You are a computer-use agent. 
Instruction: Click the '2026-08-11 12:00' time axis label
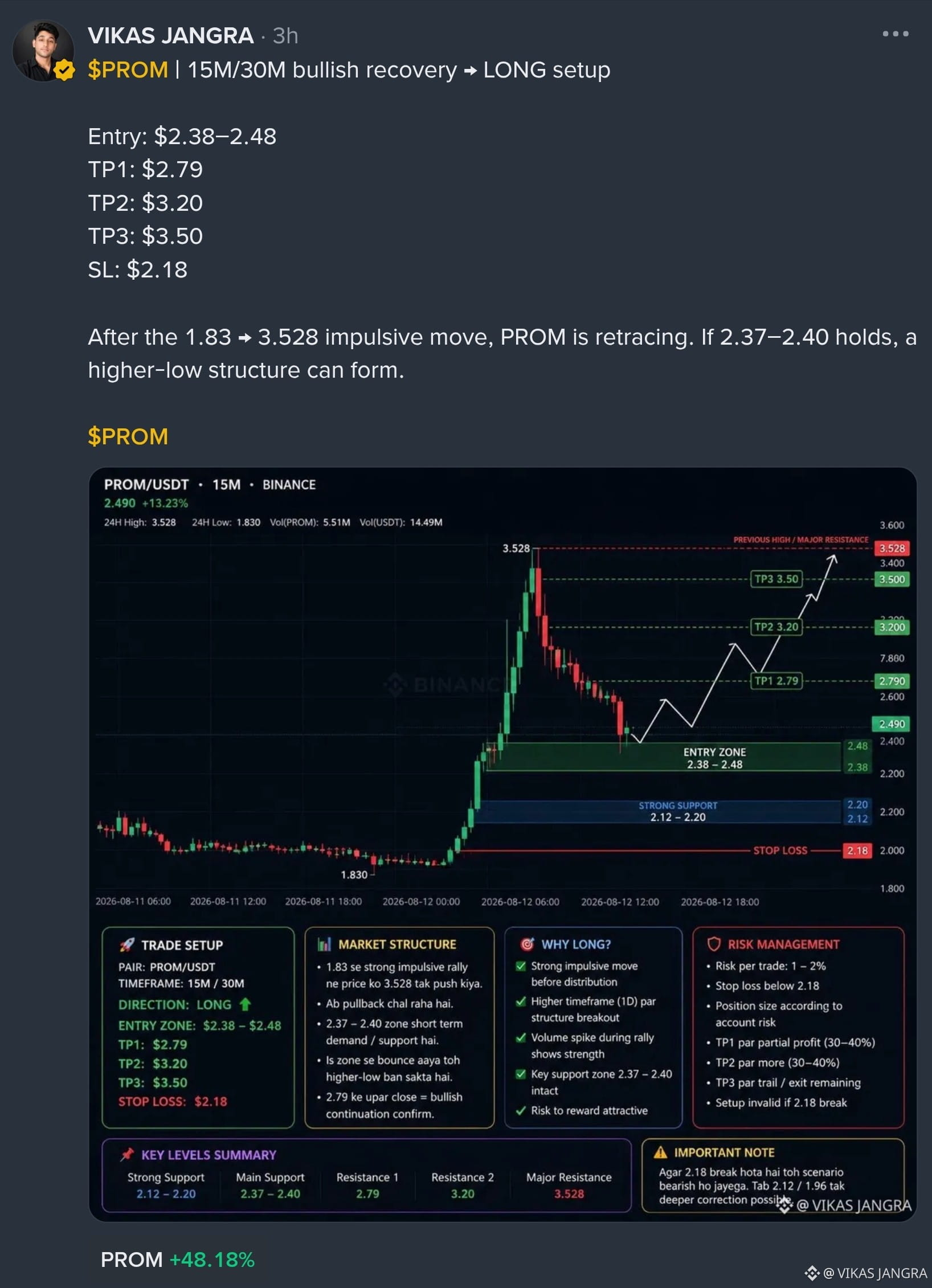pyautogui.click(x=228, y=902)
